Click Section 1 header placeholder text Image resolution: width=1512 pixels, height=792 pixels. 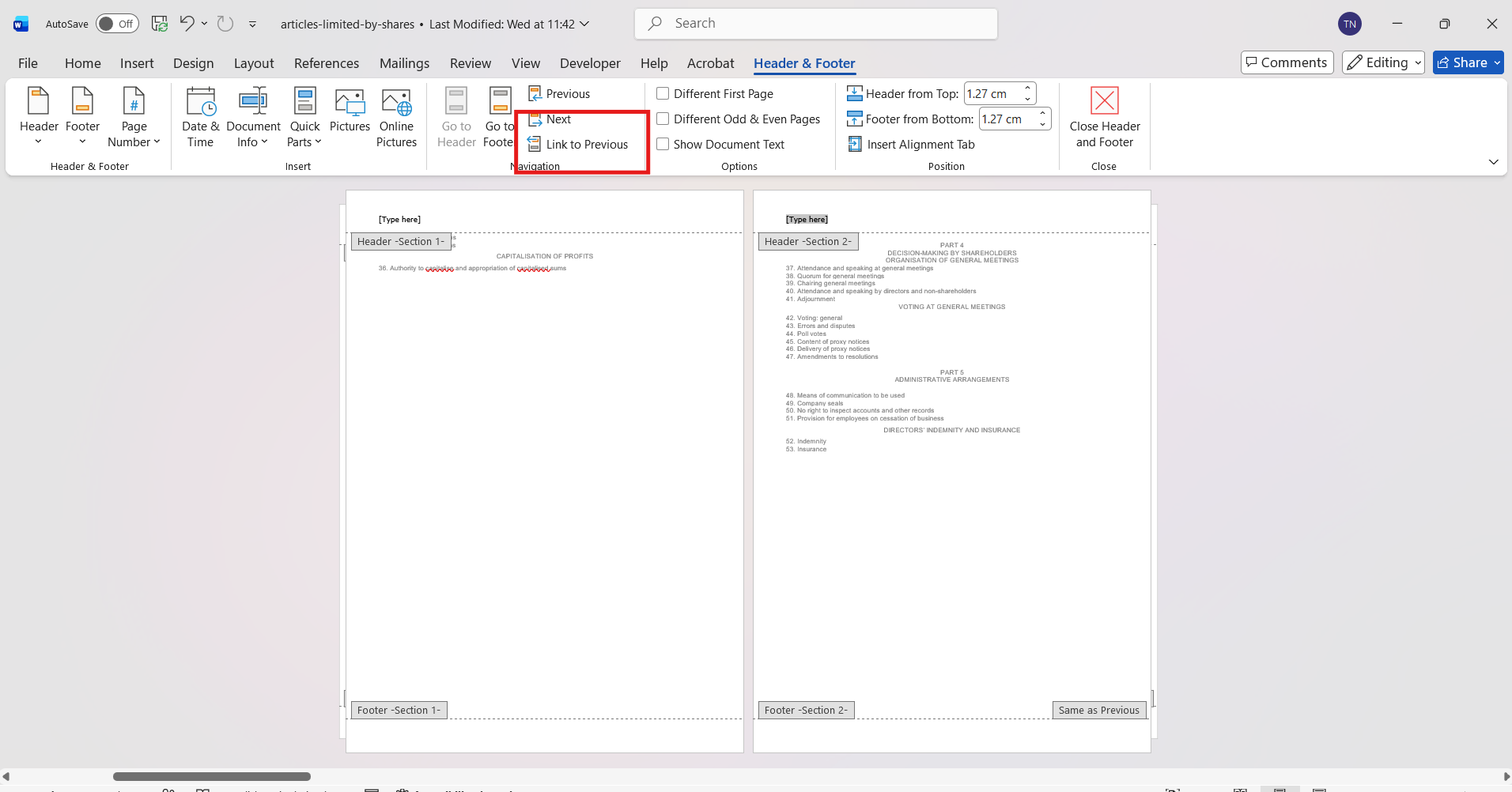coord(399,220)
